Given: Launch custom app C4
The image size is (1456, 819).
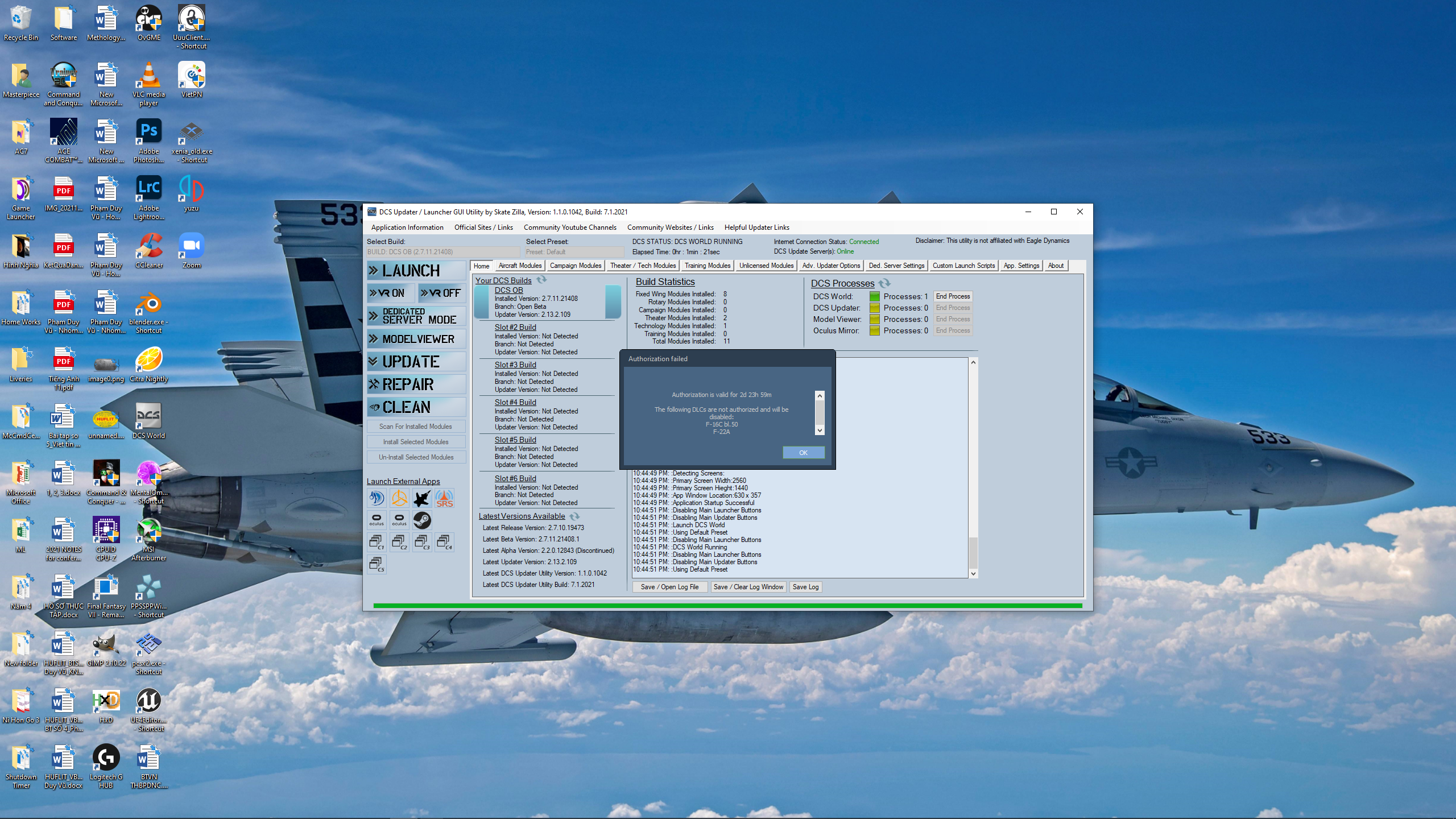Looking at the screenshot, I should click(x=445, y=542).
